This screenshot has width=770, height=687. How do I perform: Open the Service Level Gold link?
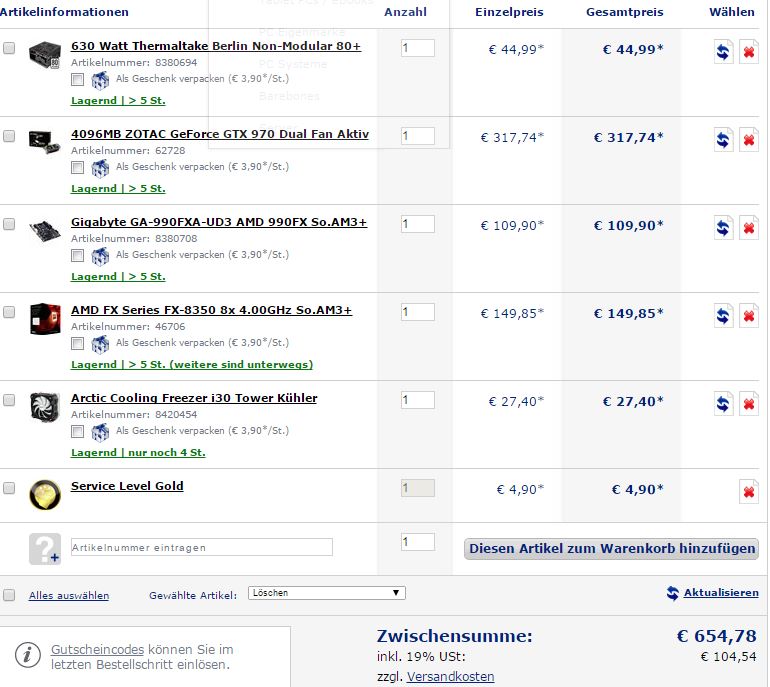[x=127, y=486]
